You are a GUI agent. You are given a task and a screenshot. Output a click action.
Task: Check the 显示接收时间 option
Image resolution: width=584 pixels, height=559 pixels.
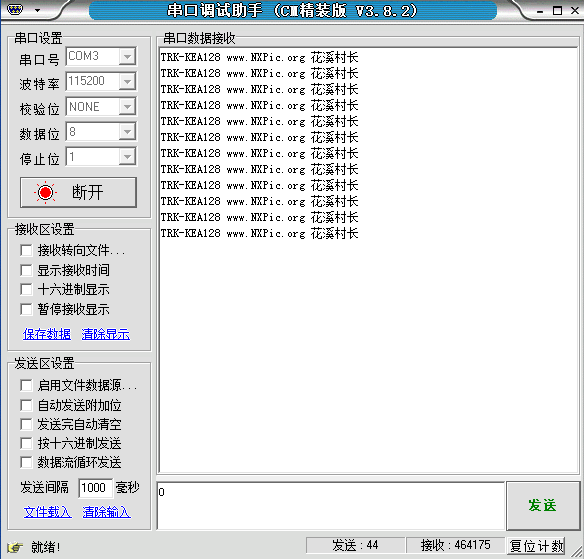point(26,270)
